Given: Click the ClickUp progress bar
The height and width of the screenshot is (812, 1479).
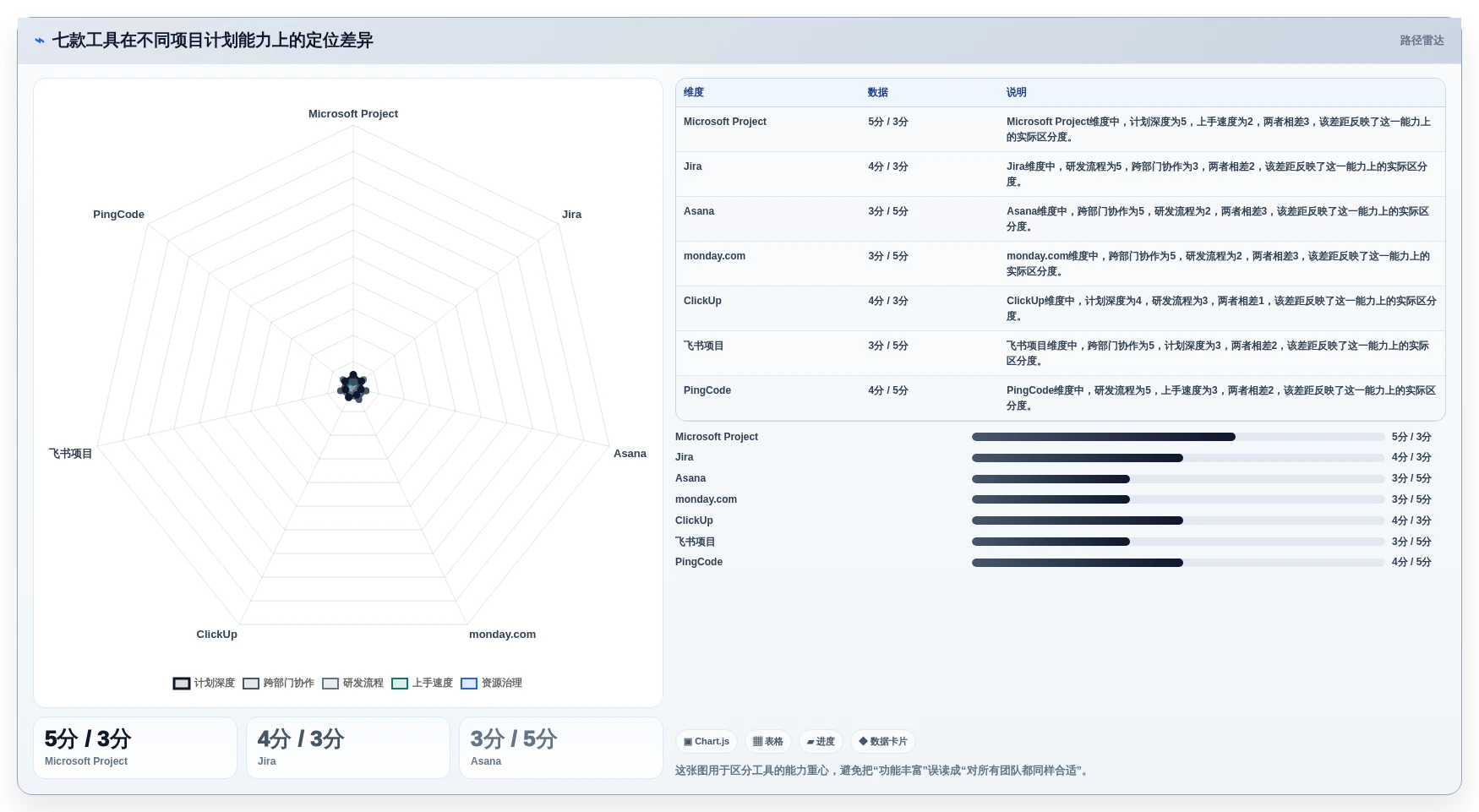Looking at the screenshot, I should pyautogui.click(x=1178, y=521).
